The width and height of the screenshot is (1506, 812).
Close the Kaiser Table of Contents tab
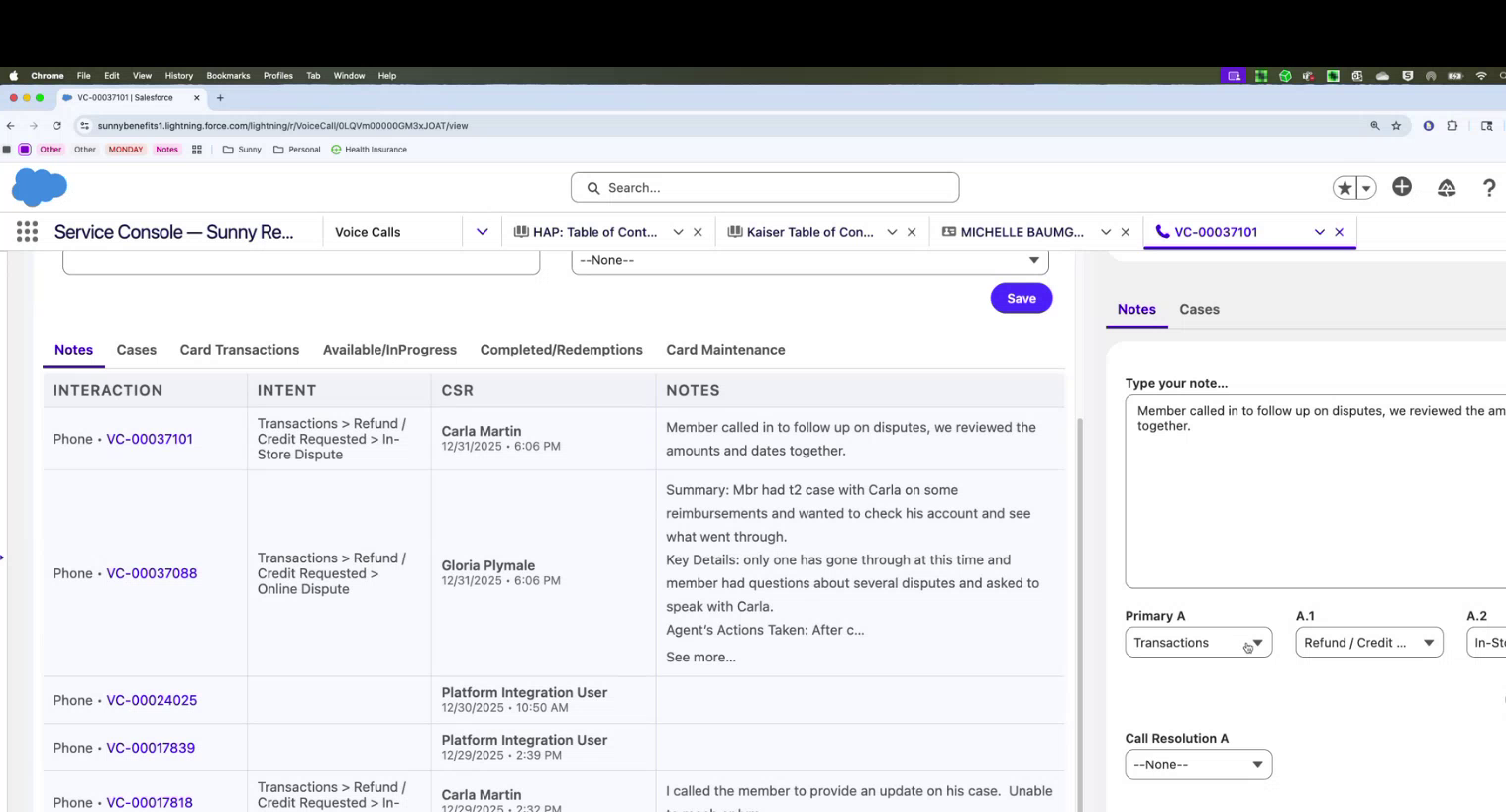click(x=912, y=232)
